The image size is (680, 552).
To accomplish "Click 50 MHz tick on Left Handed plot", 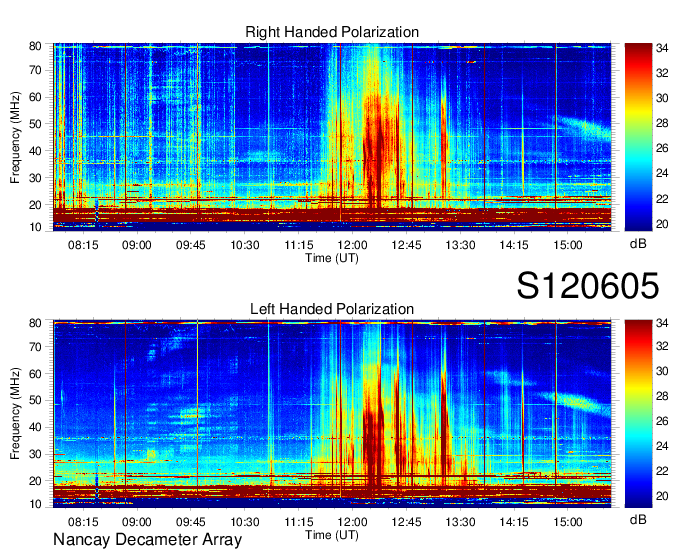I will point(35,400).
